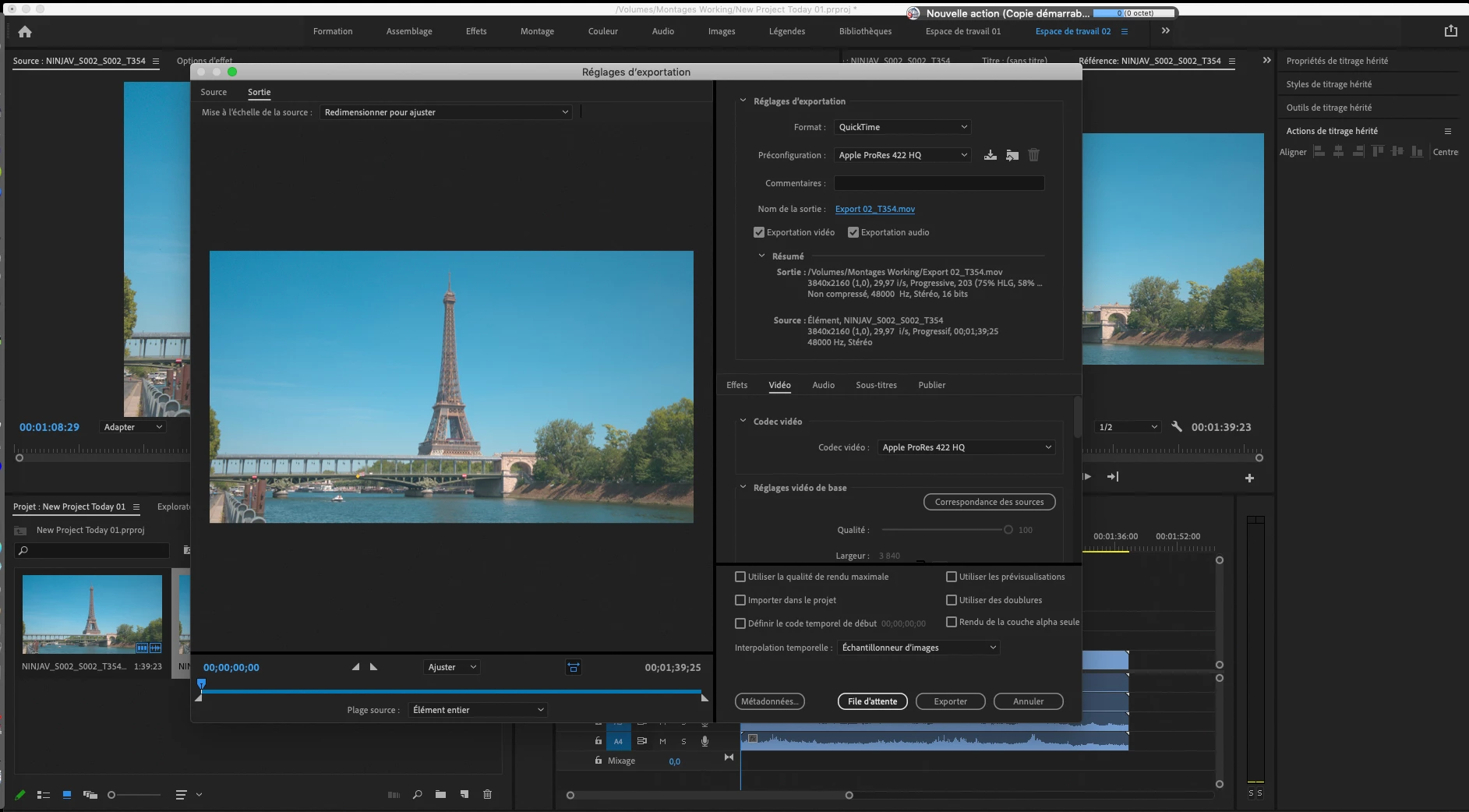Click the delete preset trash icon

(1033, 155)
